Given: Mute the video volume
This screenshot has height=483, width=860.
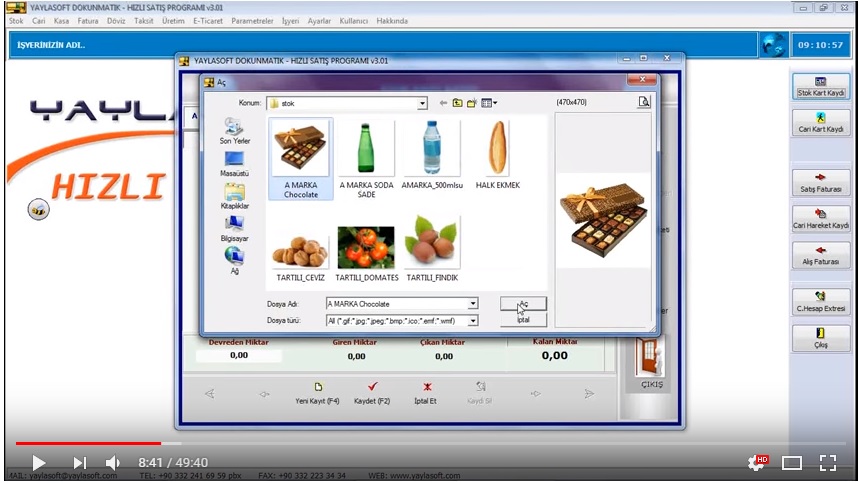Looking at the screenshot, I should point(112,463).
